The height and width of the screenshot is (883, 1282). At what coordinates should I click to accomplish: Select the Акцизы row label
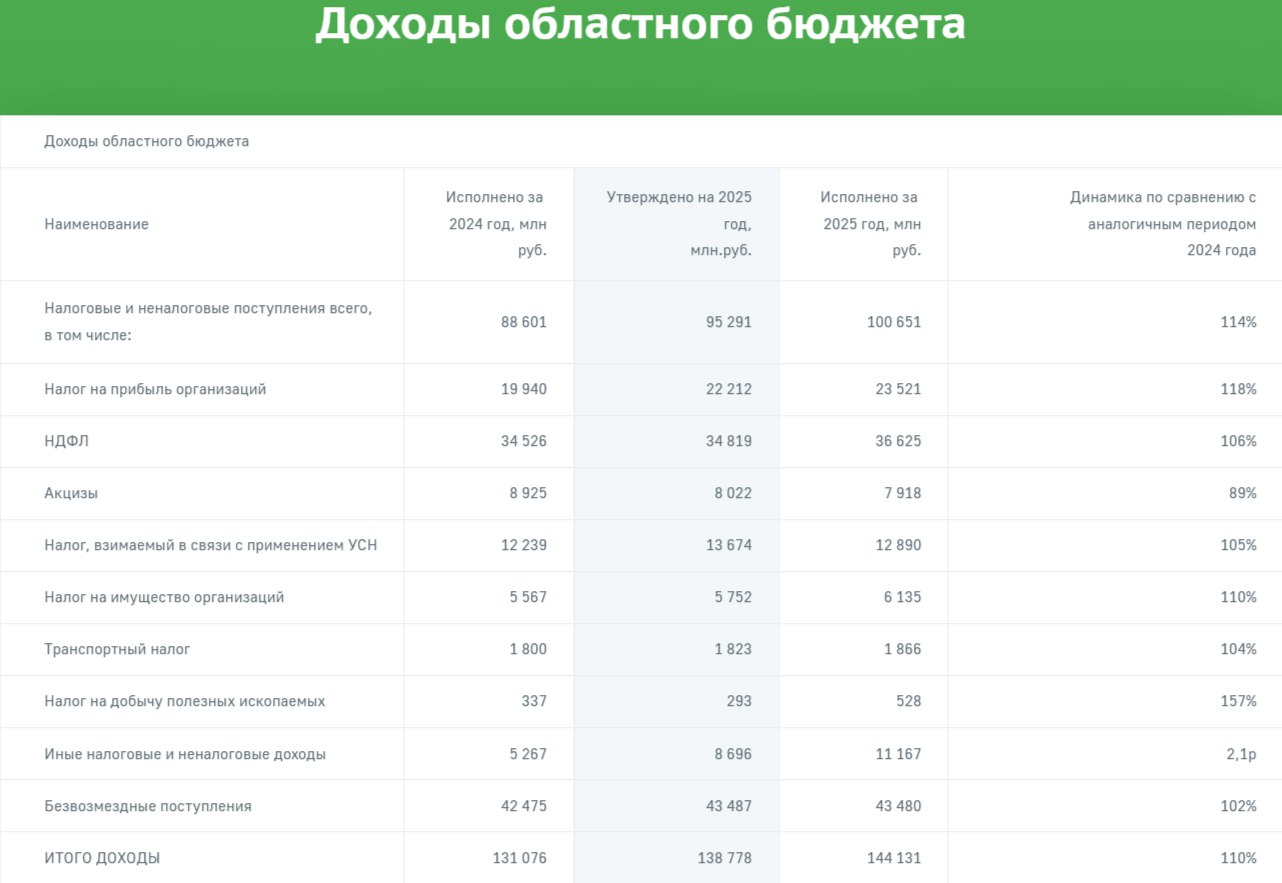71,493
